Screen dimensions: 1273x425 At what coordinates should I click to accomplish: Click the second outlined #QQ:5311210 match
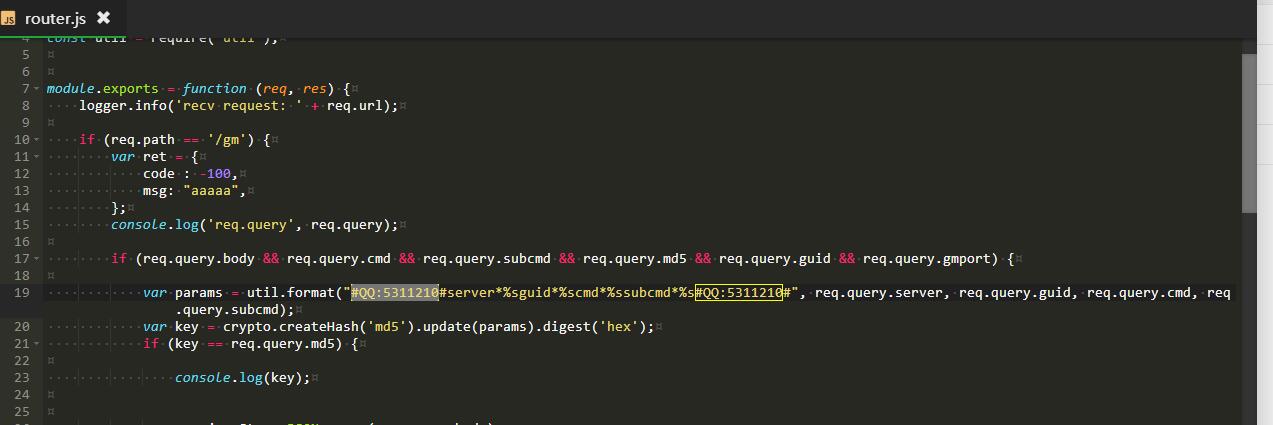[x=738, y=293]
